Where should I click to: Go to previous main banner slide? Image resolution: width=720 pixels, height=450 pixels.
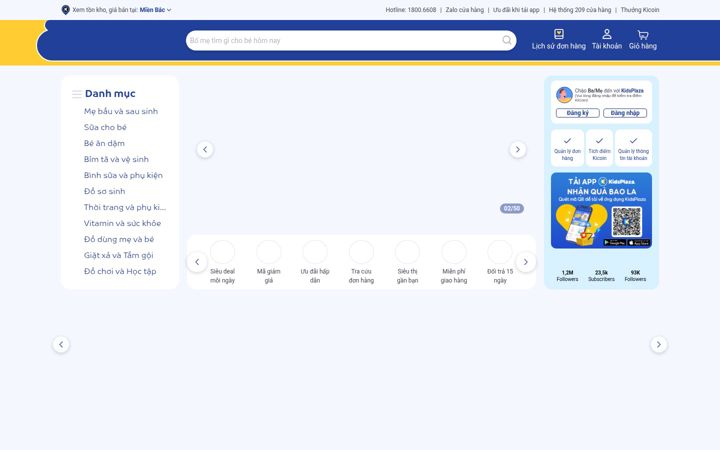pyautogui.click(x=205, y=149)
